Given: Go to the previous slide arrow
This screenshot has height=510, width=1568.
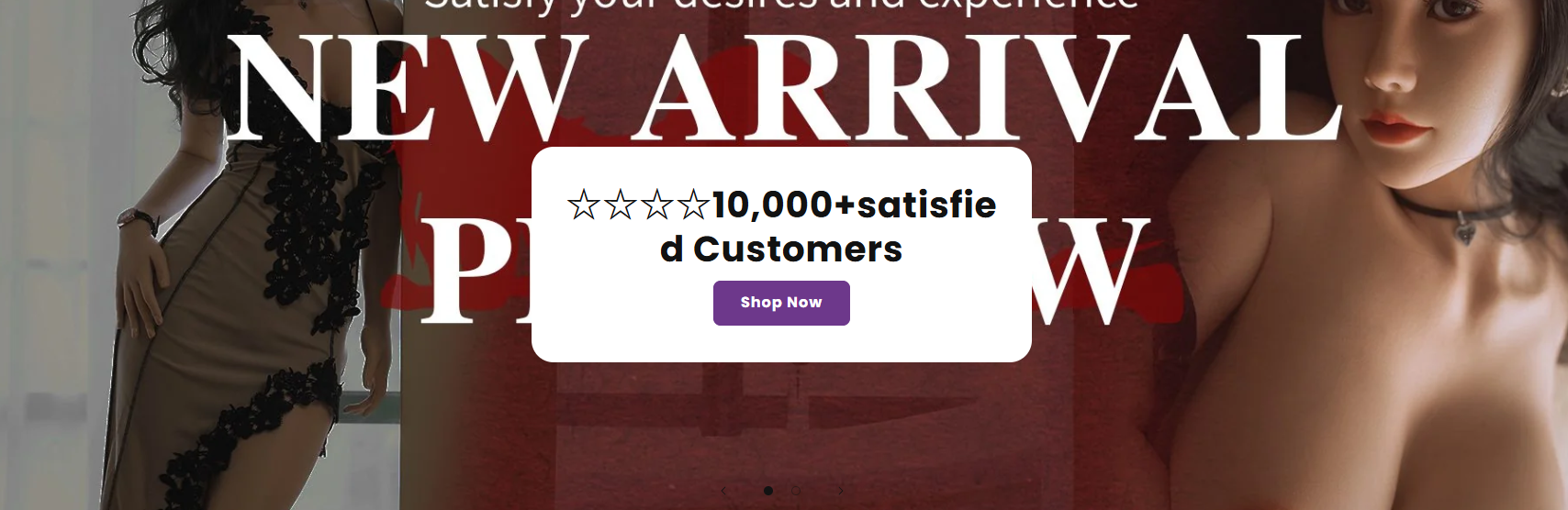Looking at the screenshot, I should 723,491.
